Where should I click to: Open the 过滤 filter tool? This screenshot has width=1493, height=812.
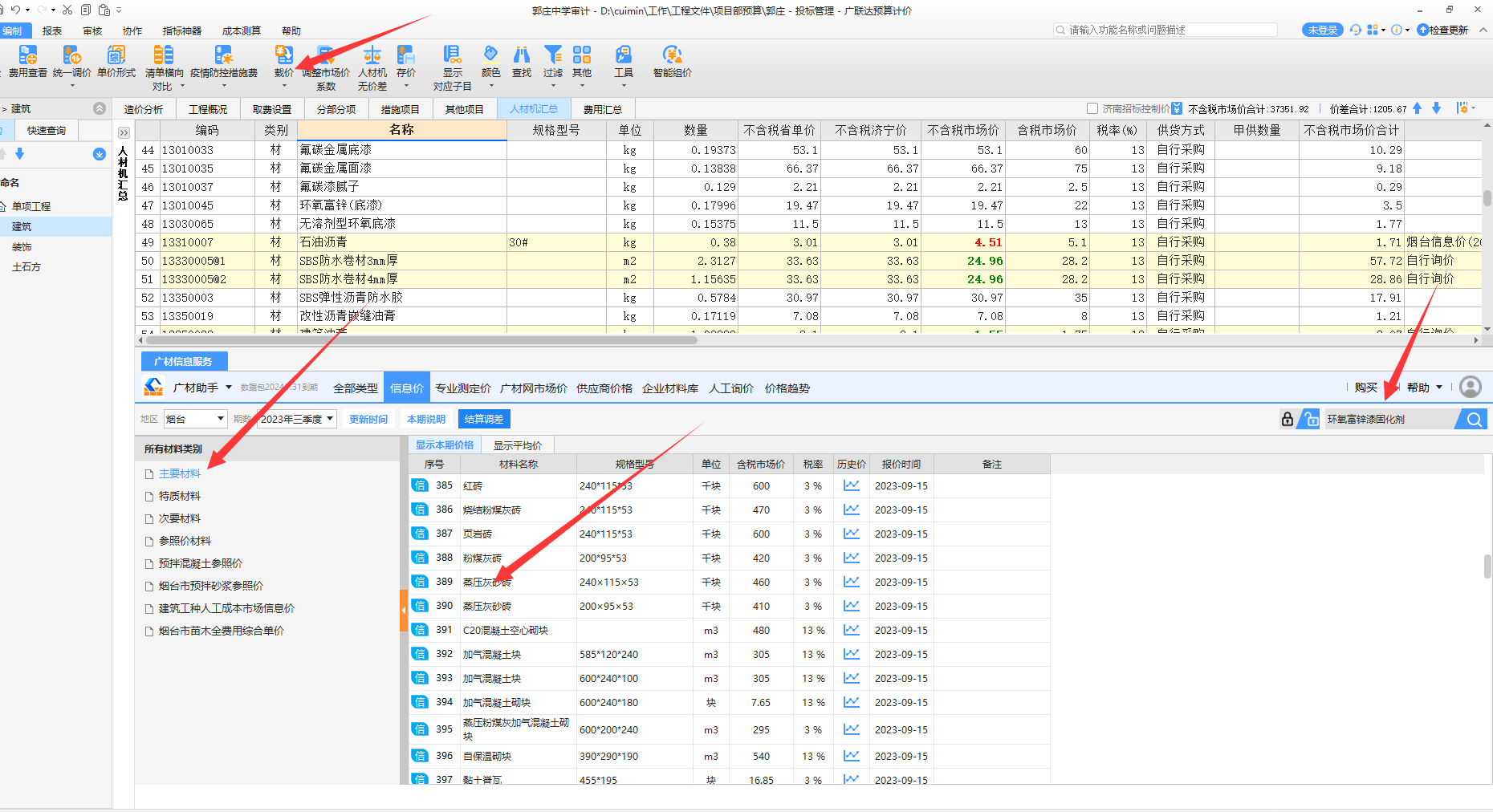[x=553, y=61]
